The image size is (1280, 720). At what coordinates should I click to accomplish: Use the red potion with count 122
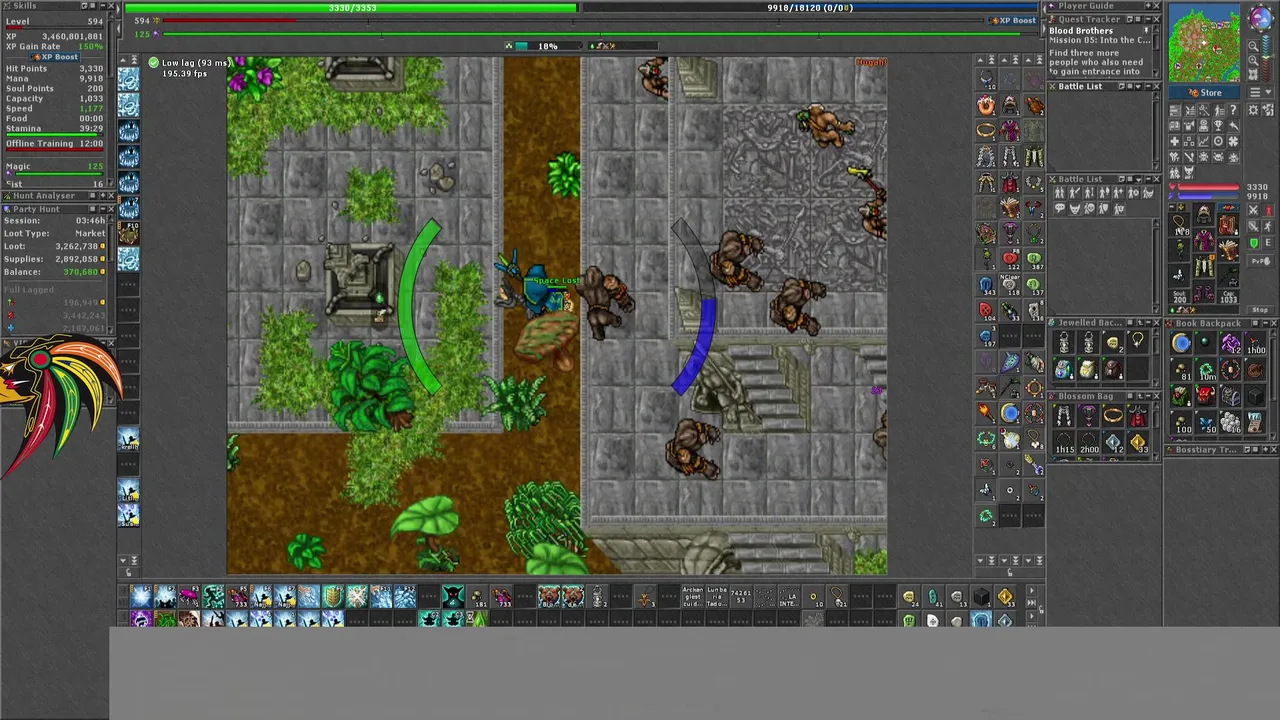pyautogui.click(x=1010, y=259)
